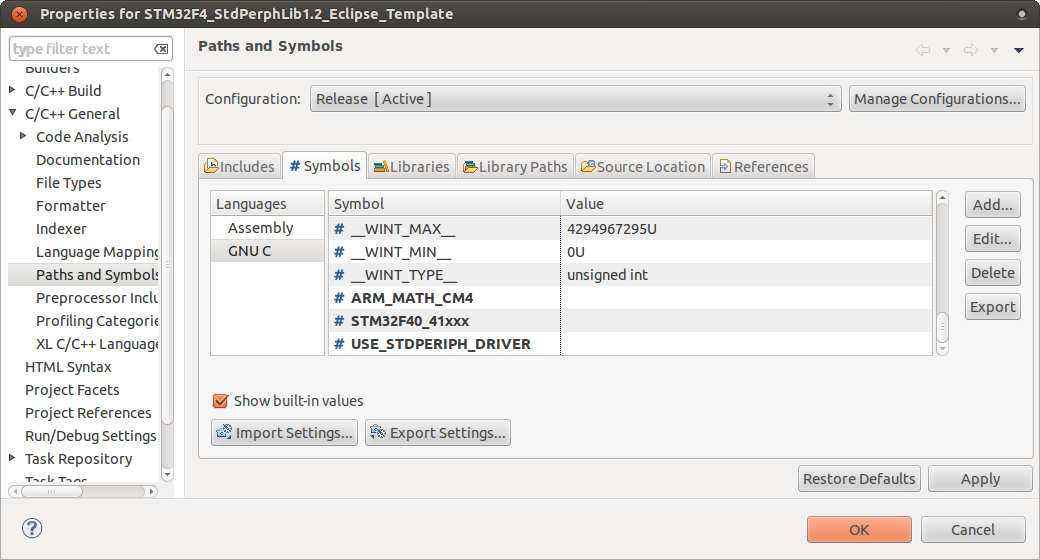The image size is (1040, 560).
Task: Select the Assembly language entry
Action: (x=267, y=228)
